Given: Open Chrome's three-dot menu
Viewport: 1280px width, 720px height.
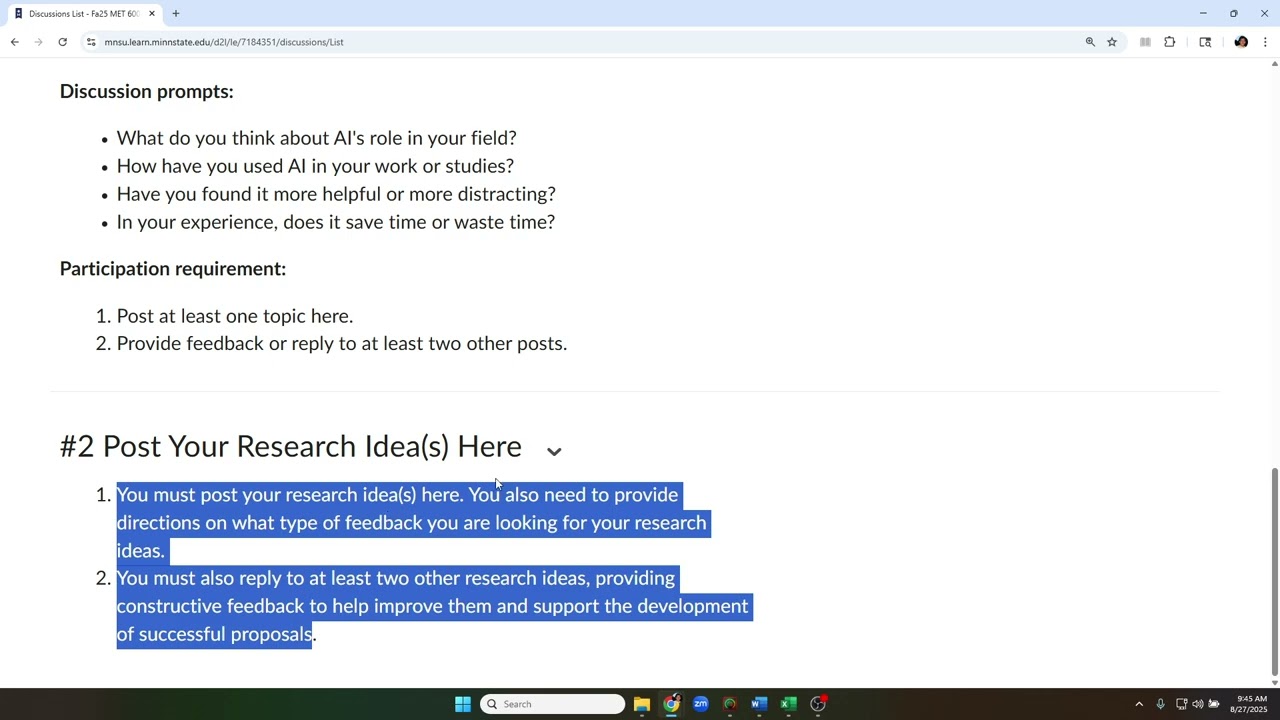Looking at the screenshot, I should (x=1265, y=42).
